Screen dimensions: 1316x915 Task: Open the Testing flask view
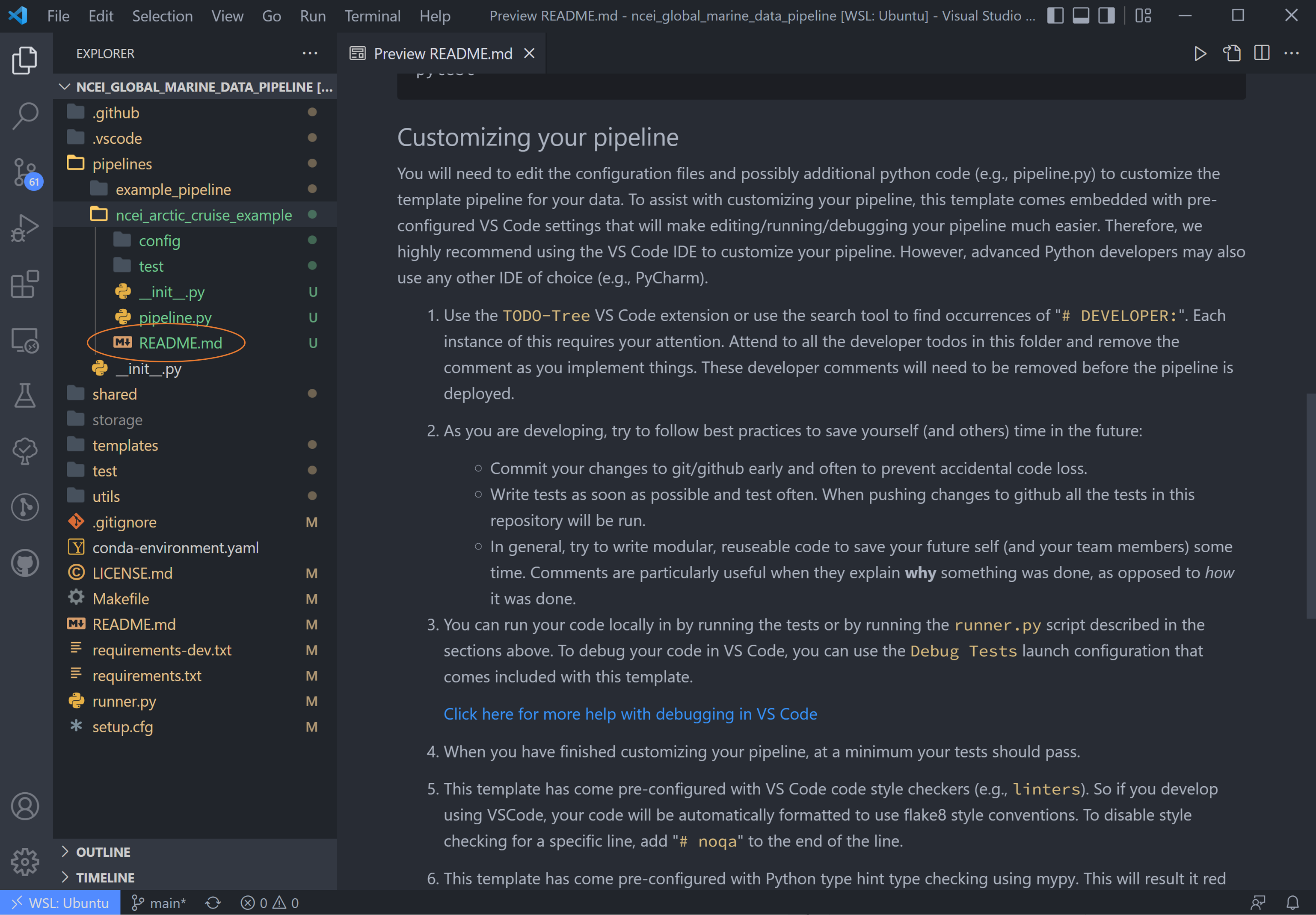(25, 396)
